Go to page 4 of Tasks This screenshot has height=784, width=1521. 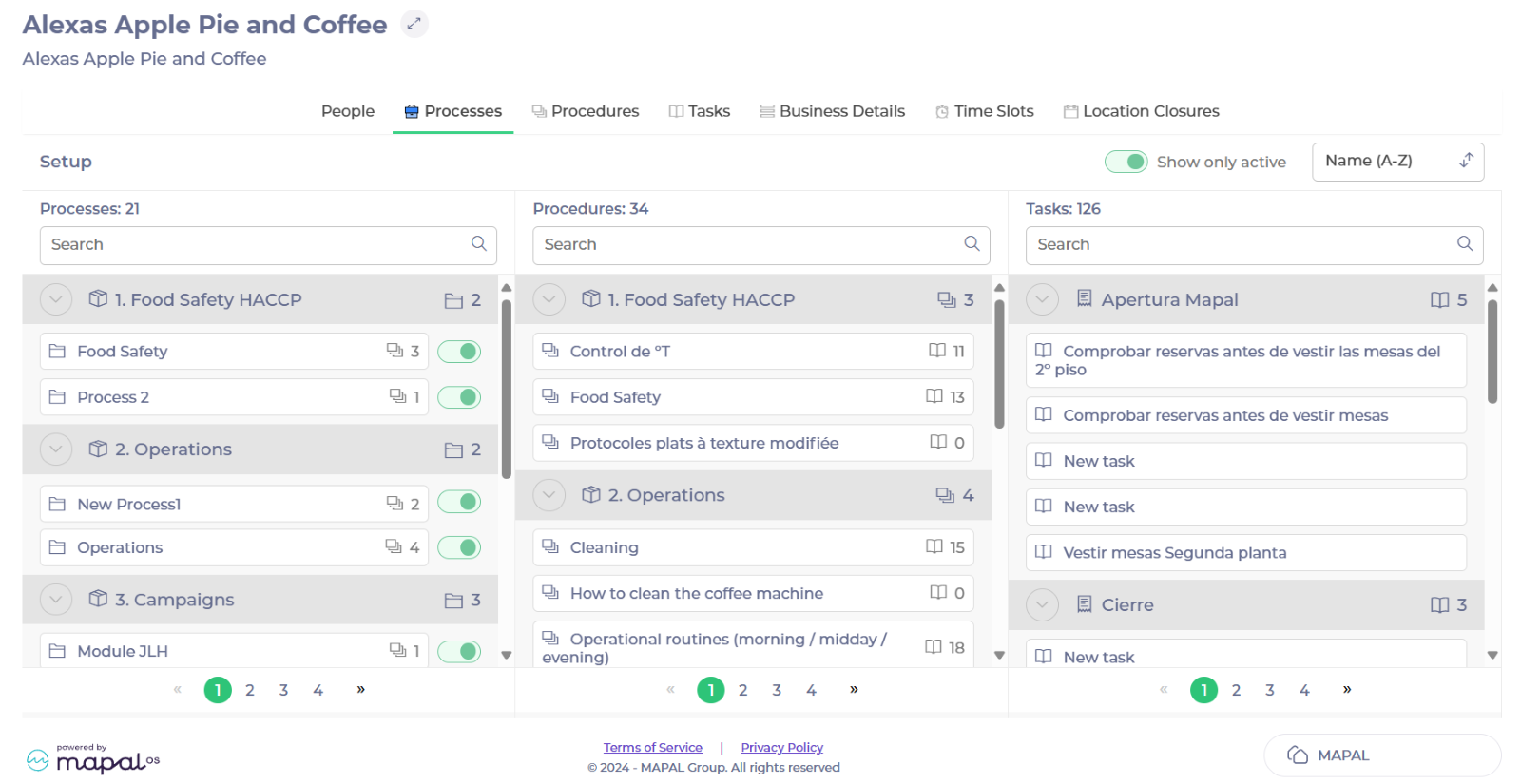coord(1304,690)
